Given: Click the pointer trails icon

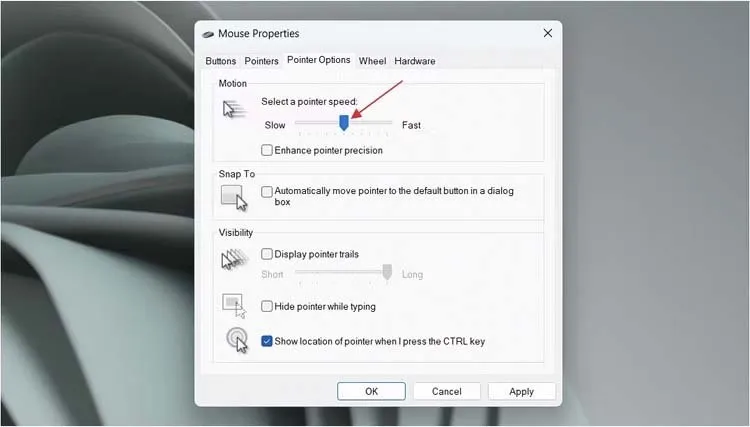Looking at the screenshot, I should [x=234, y=259].
